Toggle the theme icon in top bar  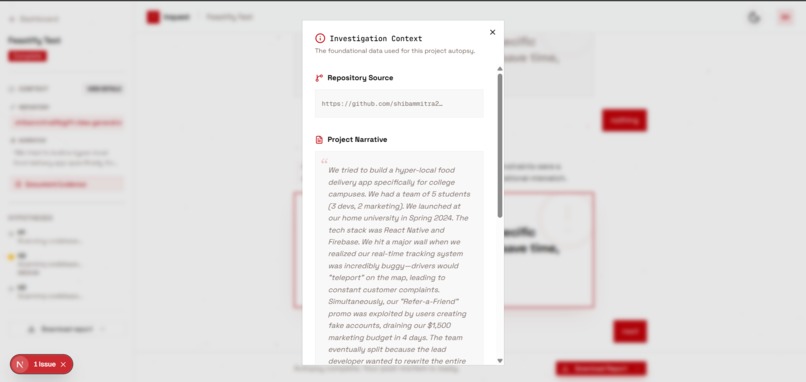click(x=754, y=17)
